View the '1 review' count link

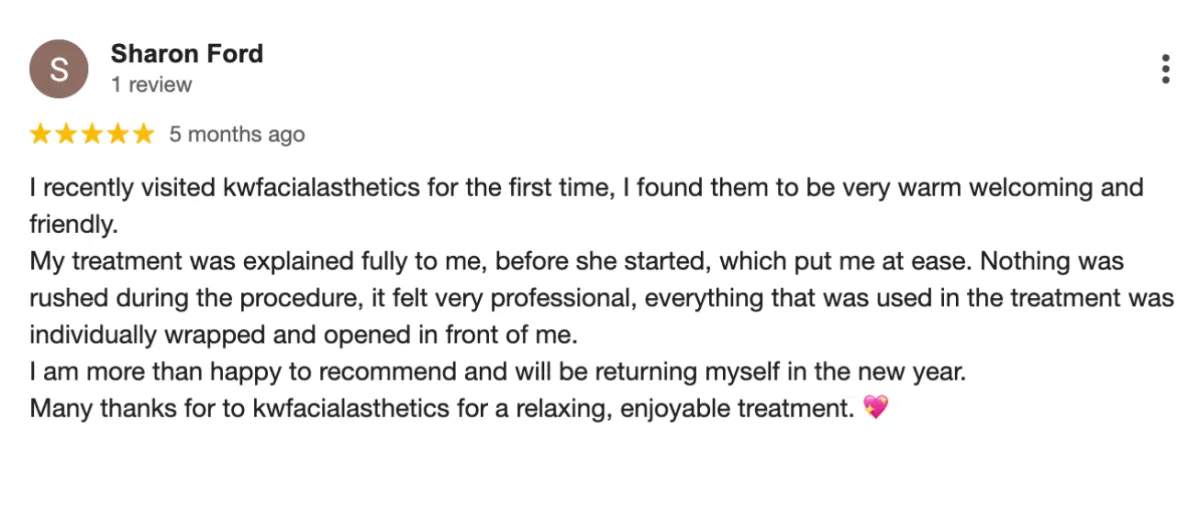pos(151,85)
